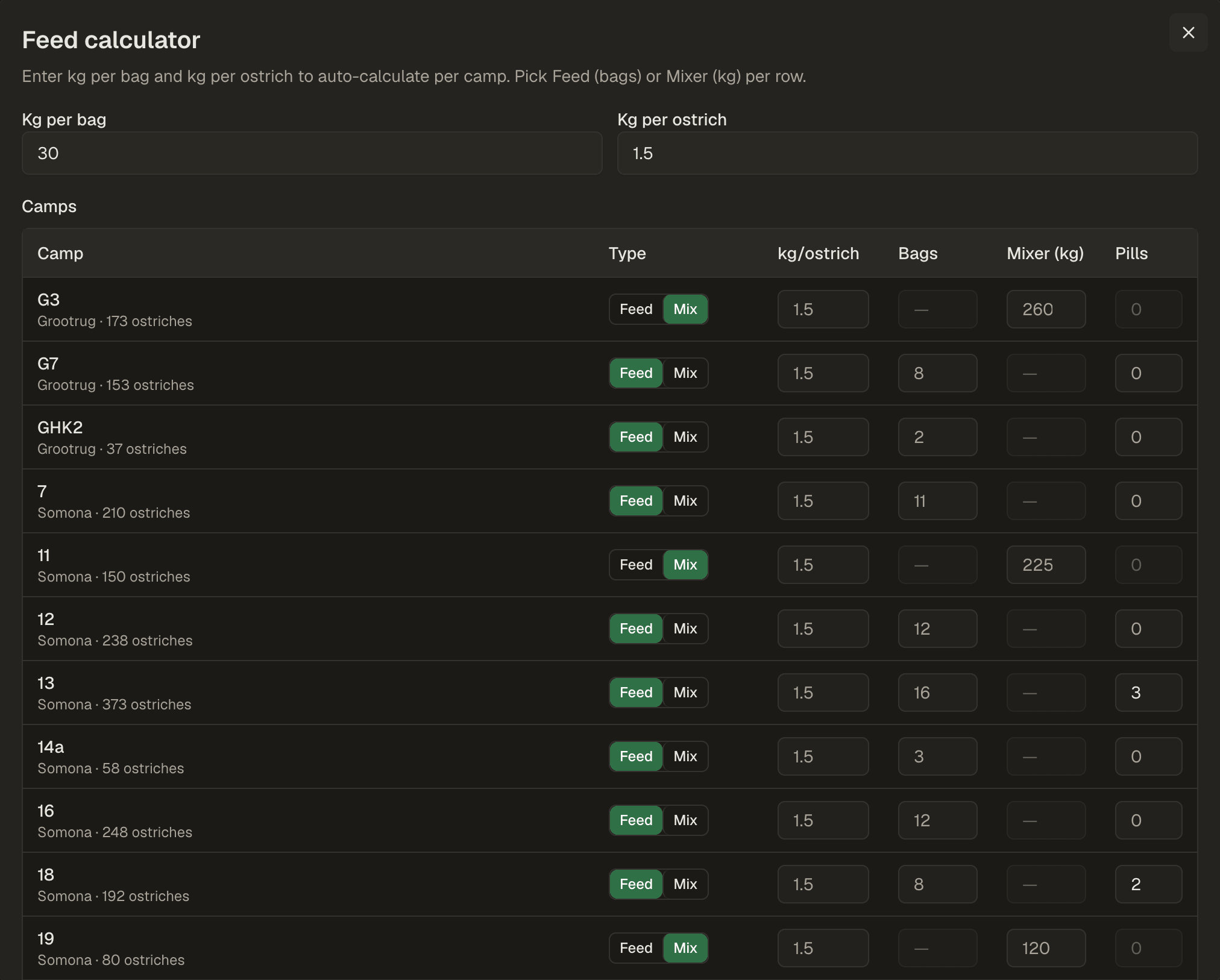Edit kg/ostrich value for camp G3
Viewport: 1220px width, 980px height.
pyautogui.click(x=823, y=309)
